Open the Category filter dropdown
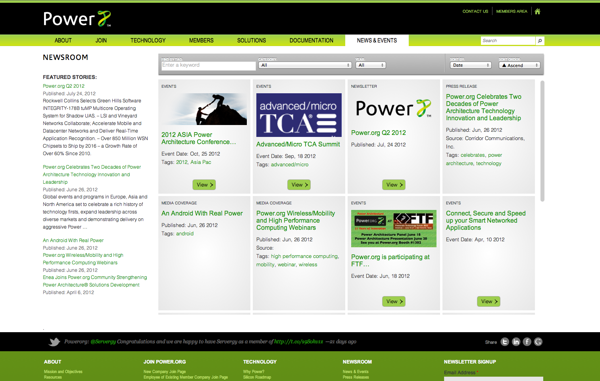The image size is (600, 381). 305,65
